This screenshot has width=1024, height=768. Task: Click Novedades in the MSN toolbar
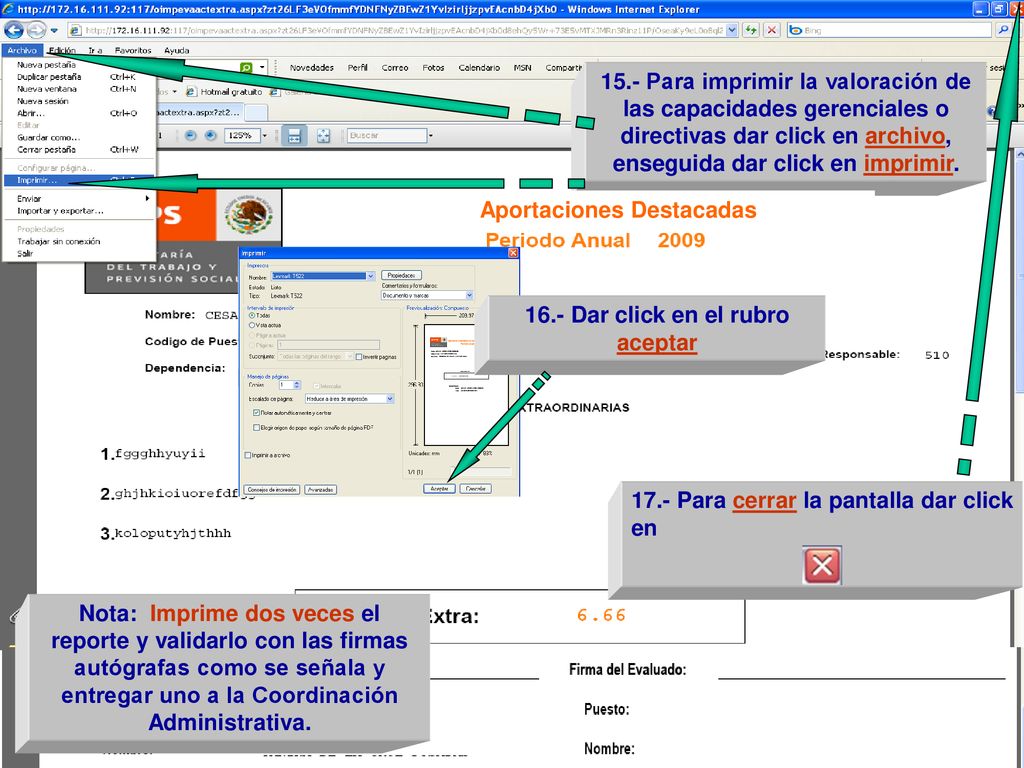pyautogui.click(x=312, y=68)
